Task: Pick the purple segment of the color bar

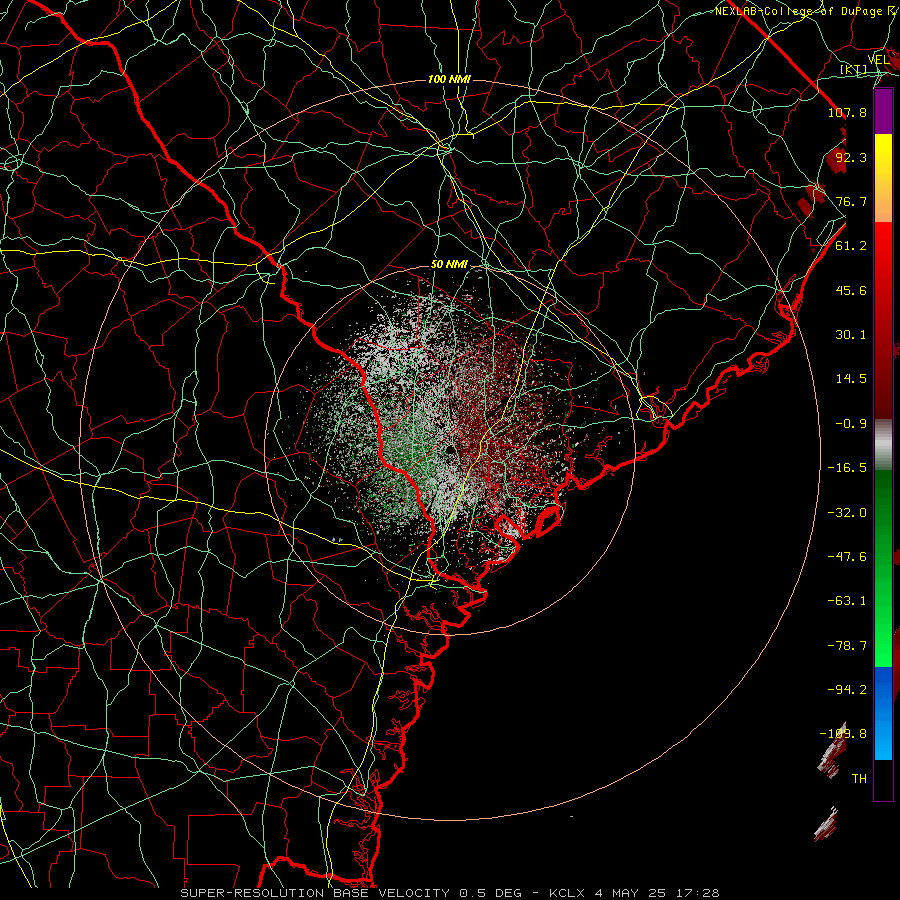Action: [x=883, y=112]
